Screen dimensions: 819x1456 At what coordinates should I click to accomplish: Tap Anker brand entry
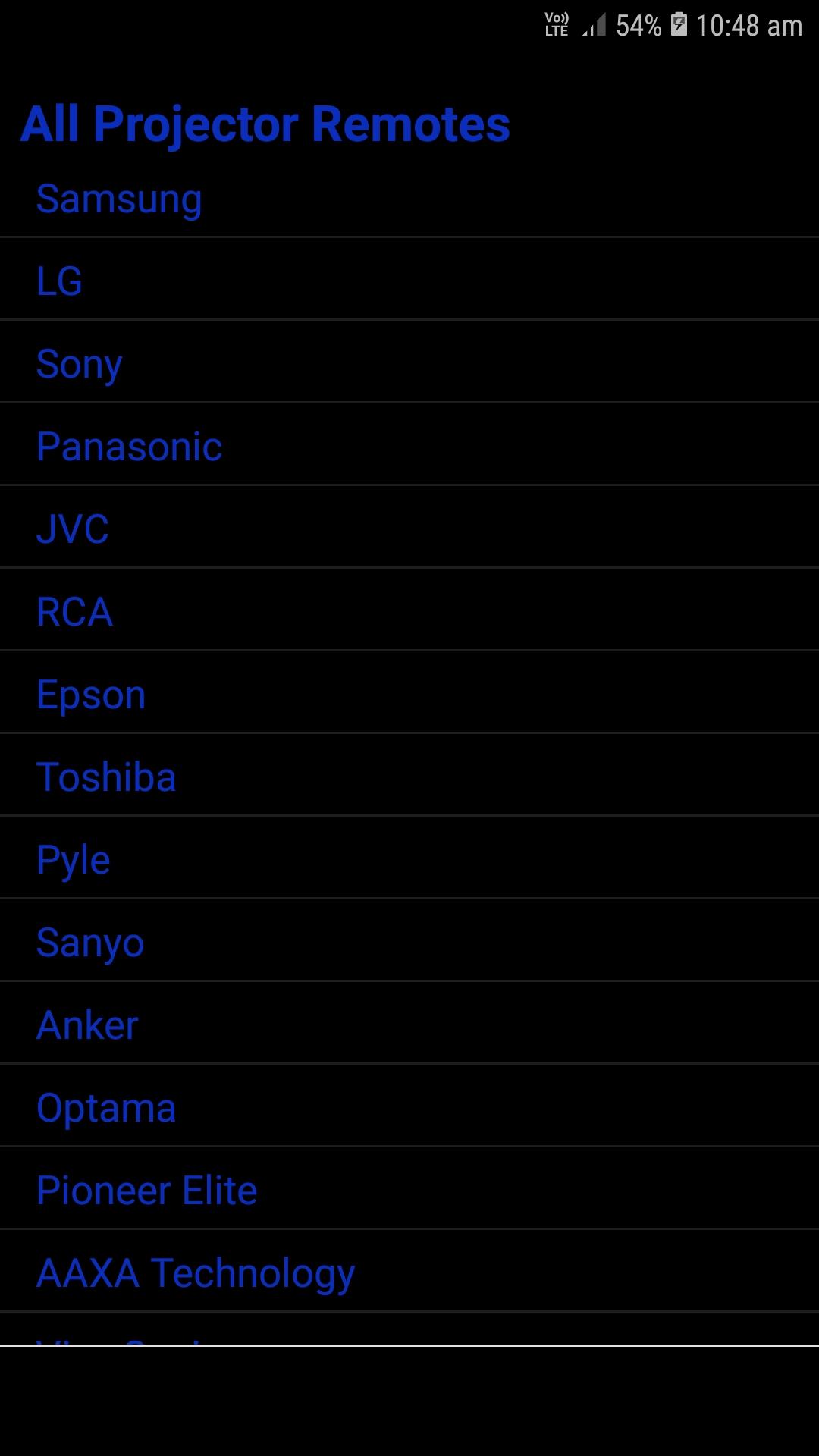[409, 1023]
